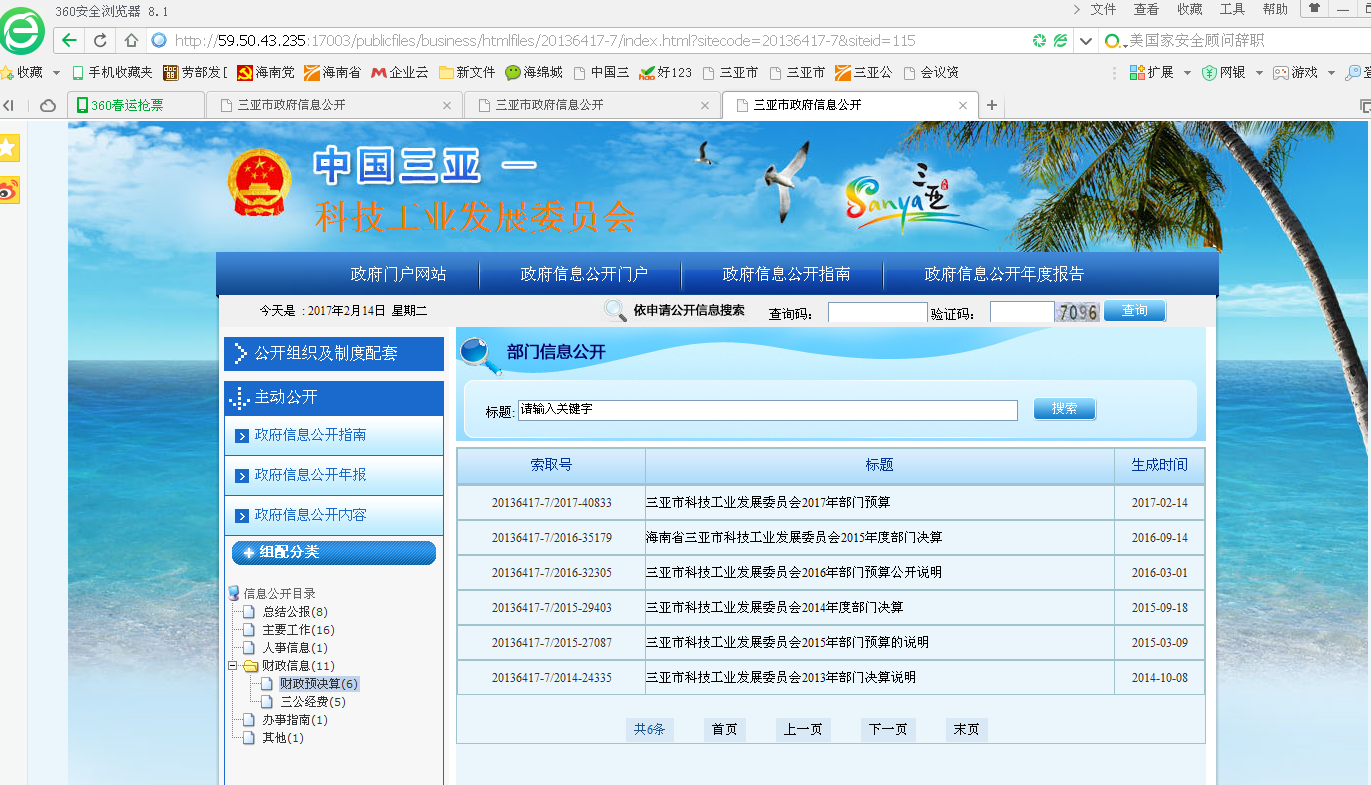Open the 收藏 favorites star icon in bookmarks bar

tap(7, 72)
